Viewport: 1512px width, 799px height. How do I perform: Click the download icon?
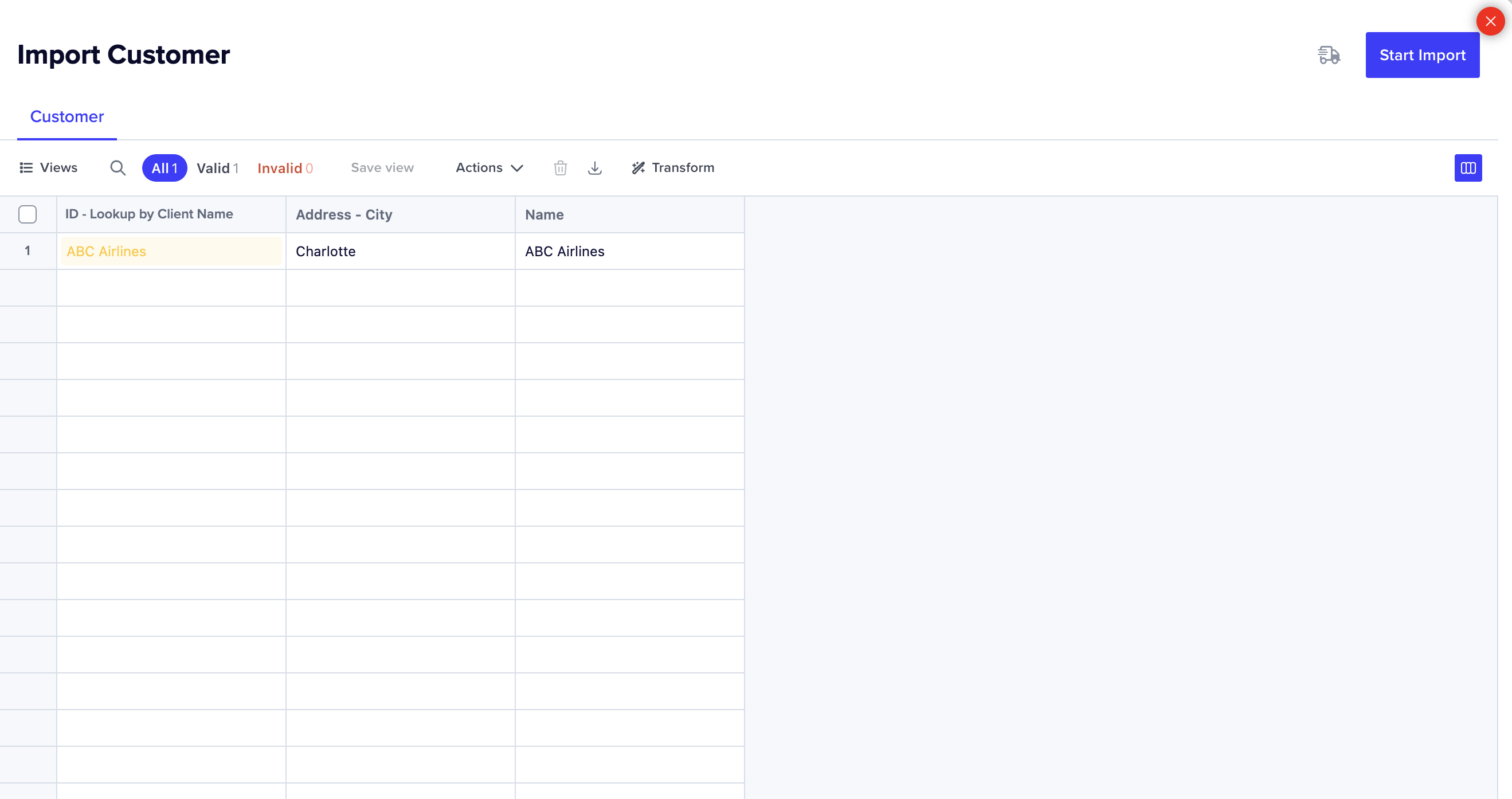[594, 168]
